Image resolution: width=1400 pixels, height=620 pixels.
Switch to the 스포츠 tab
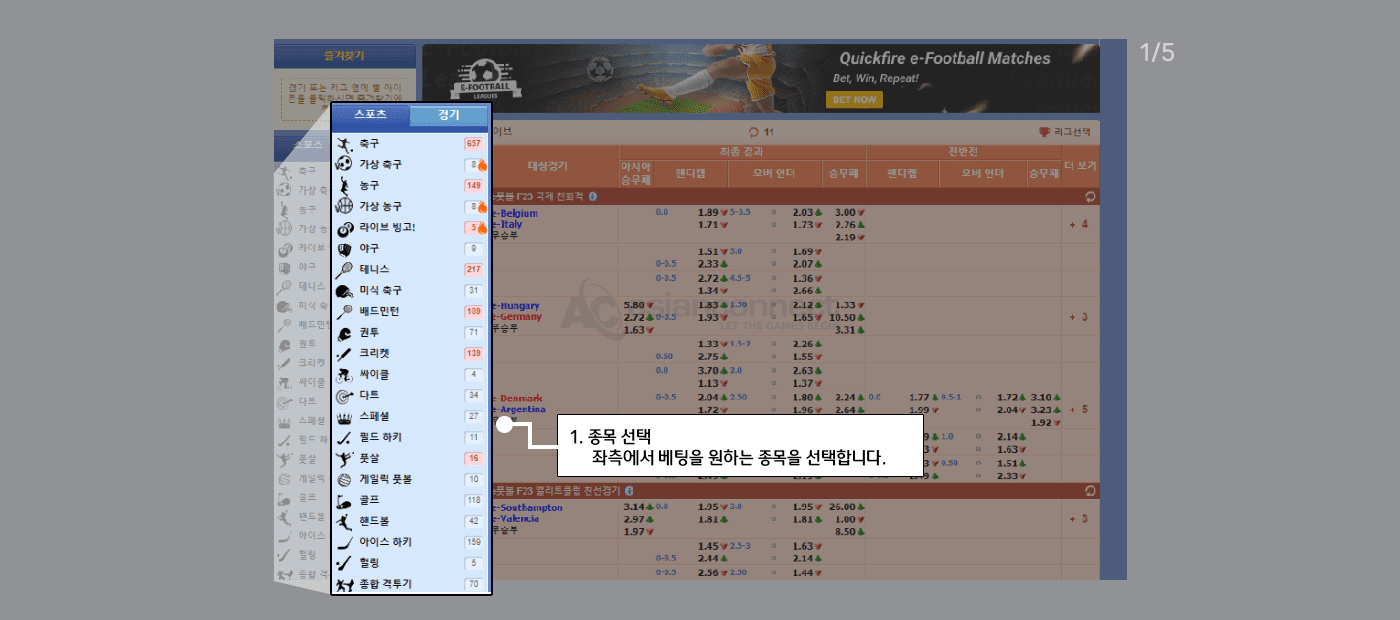tap(370, 115)
